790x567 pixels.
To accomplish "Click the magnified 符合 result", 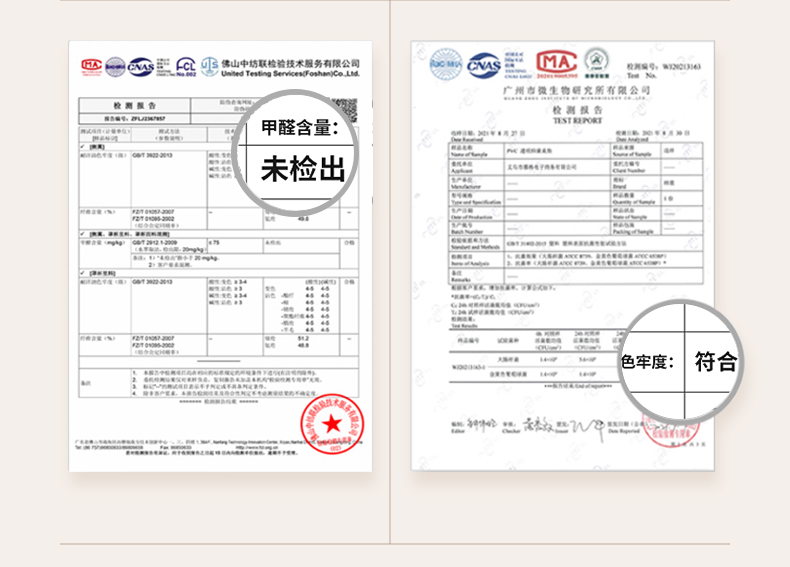I will (x=716, y=361).
